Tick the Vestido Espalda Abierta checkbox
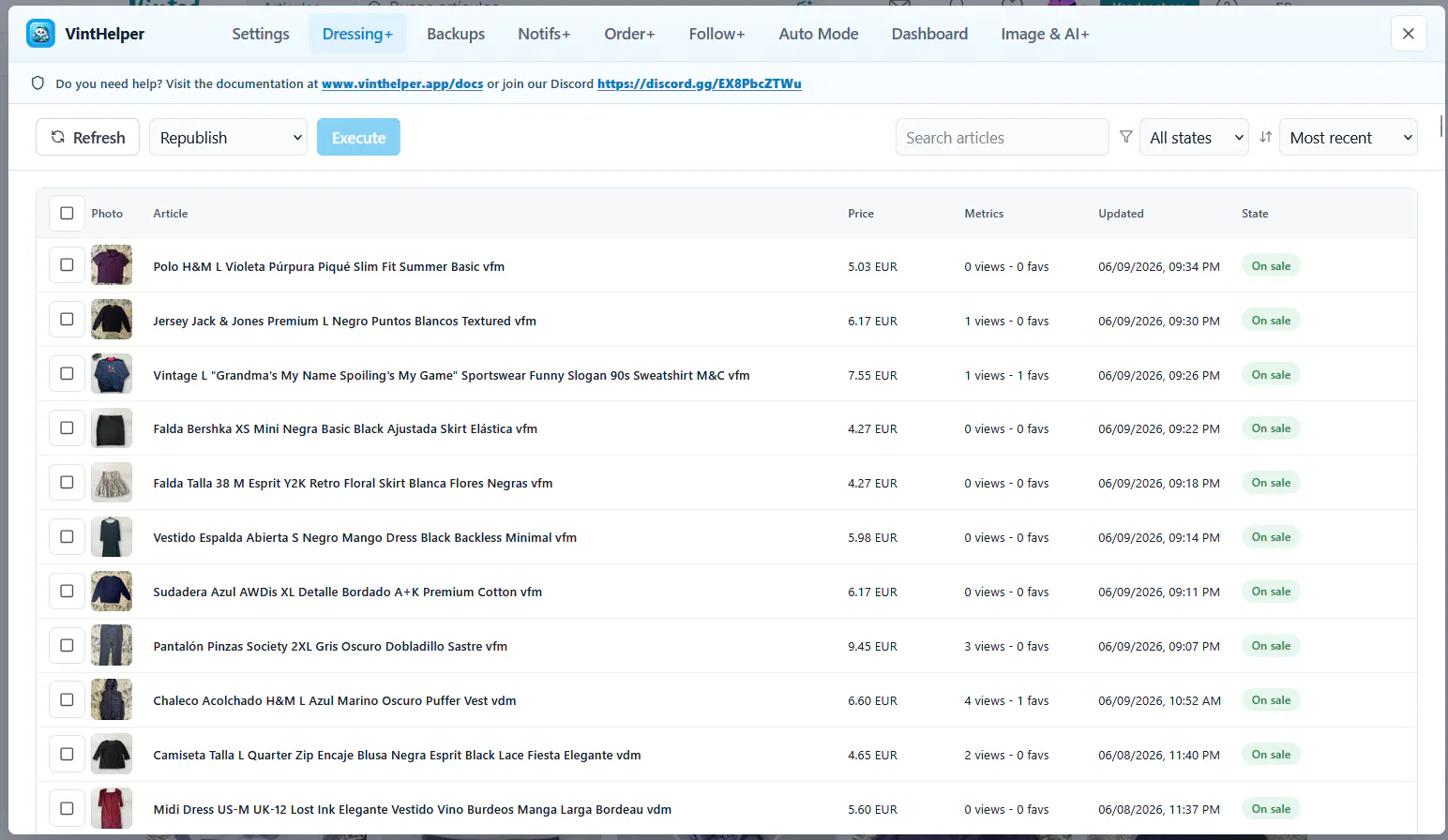1448x840 pixels. (67, 537)
